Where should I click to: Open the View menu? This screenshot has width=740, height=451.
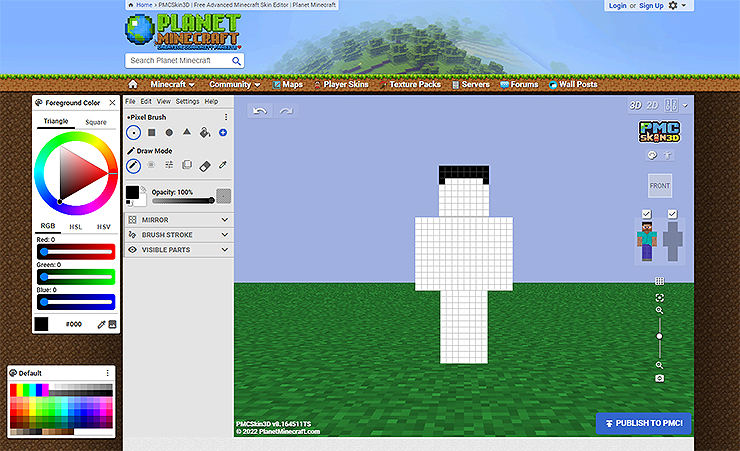click(x=164, y=101)
